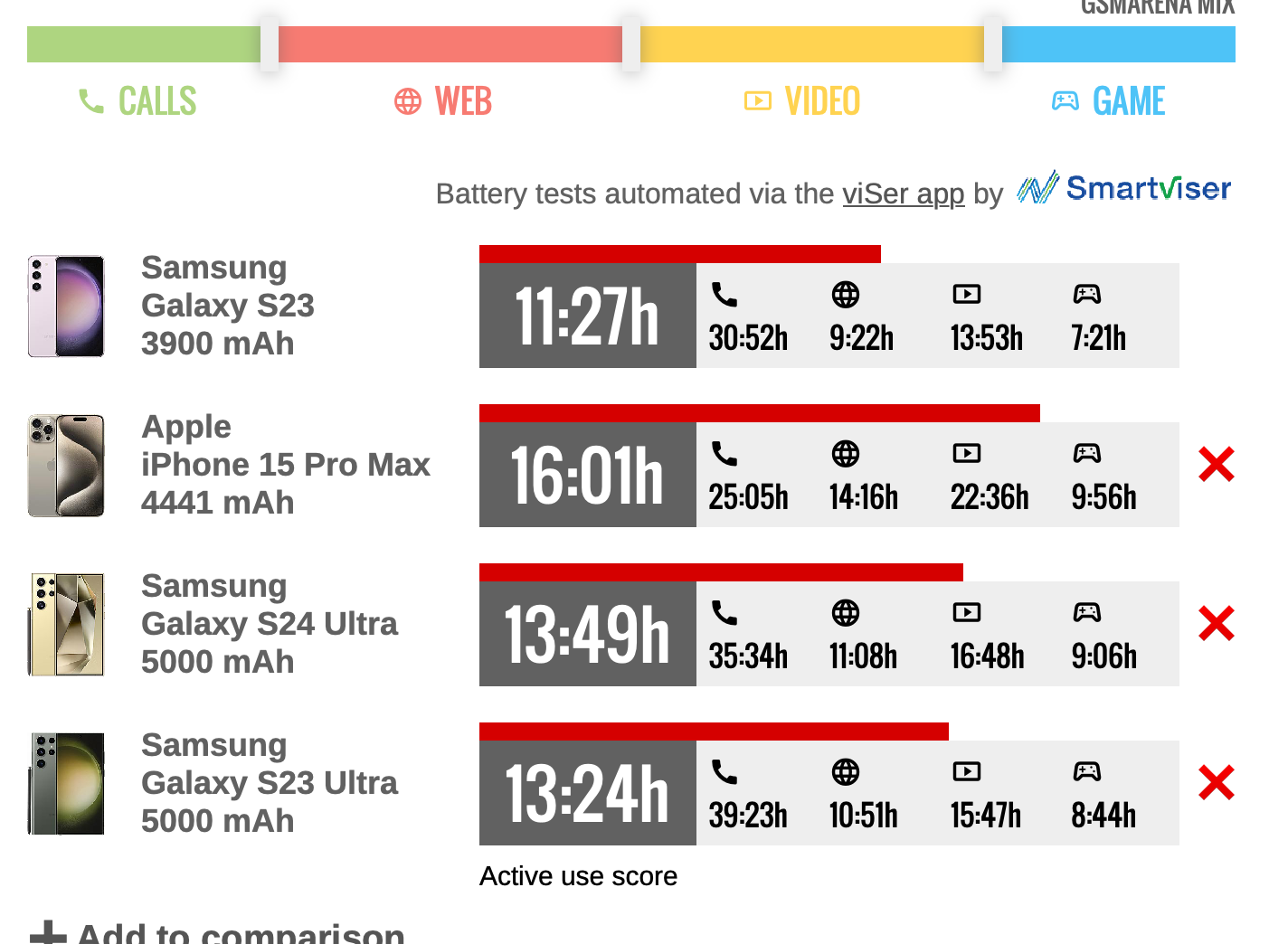Remove Galaxy S24 Ultra from comparison
Viewport: 1288px width, 944px height.
coord(1216,624)
